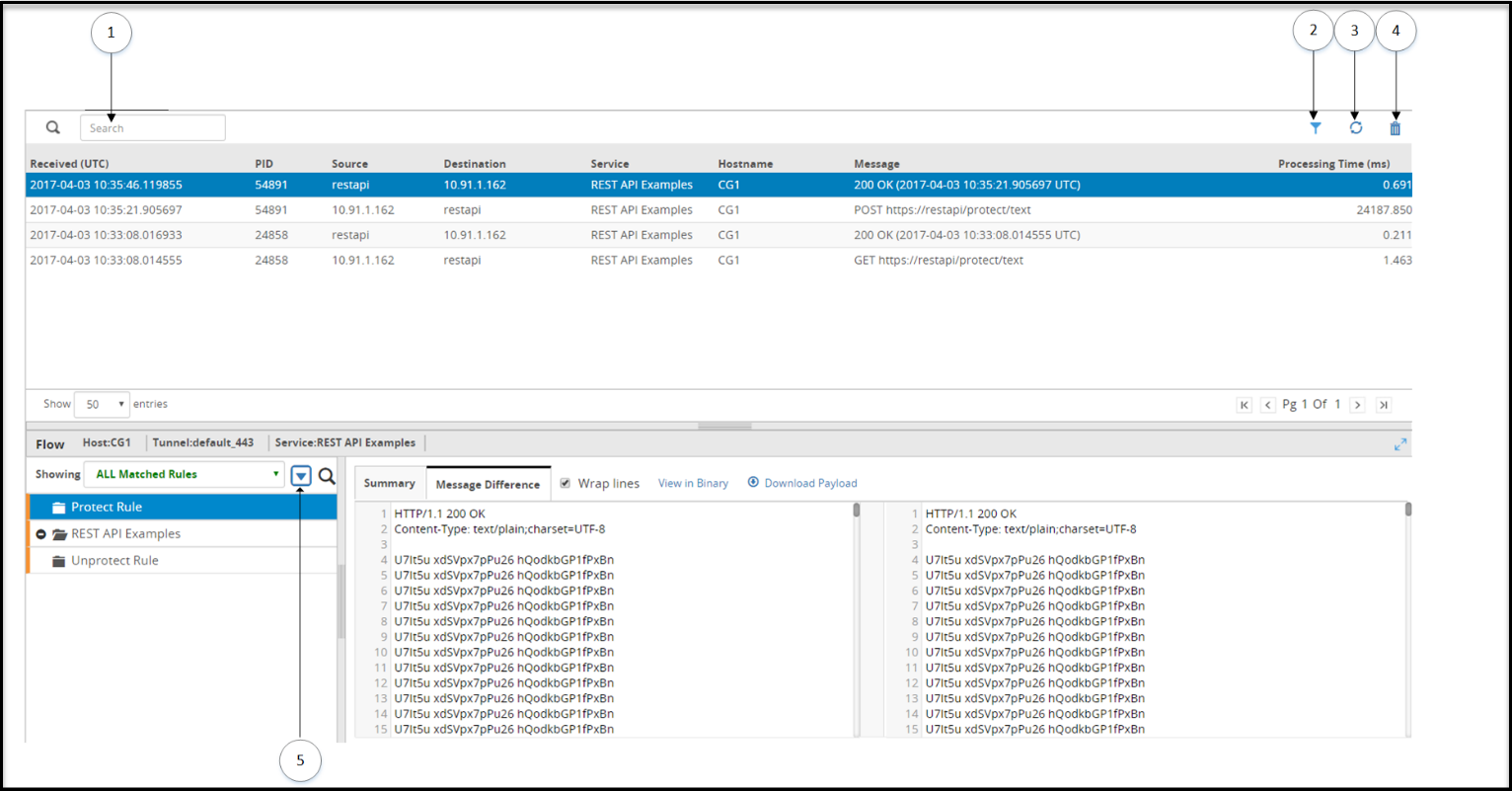1512x791 pixels.
Task: Click the blue down-arrow button beside rules dropdown
Action: point(301,476)
